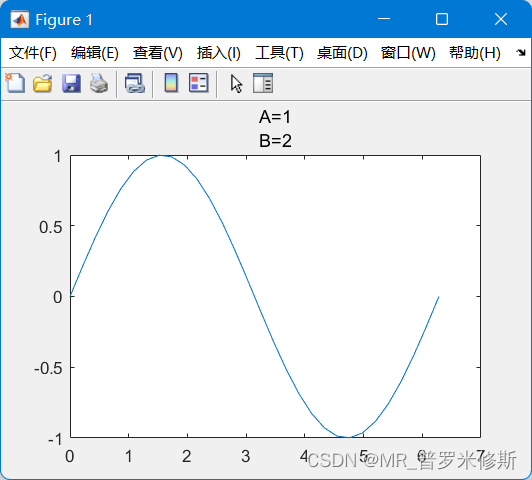Click the sine curve trough near x=4.7
532x480 pixels.
[348, 437]
